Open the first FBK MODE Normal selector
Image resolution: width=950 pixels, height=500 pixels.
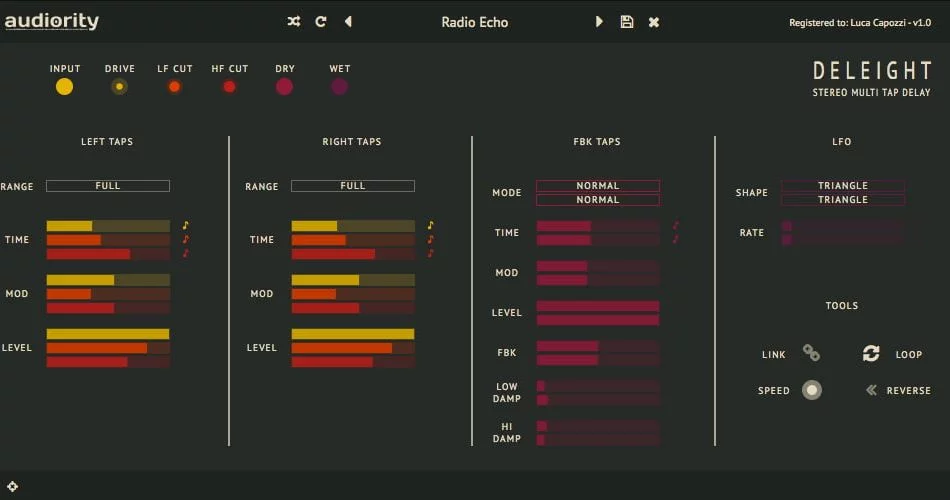[x=597, y=185]
